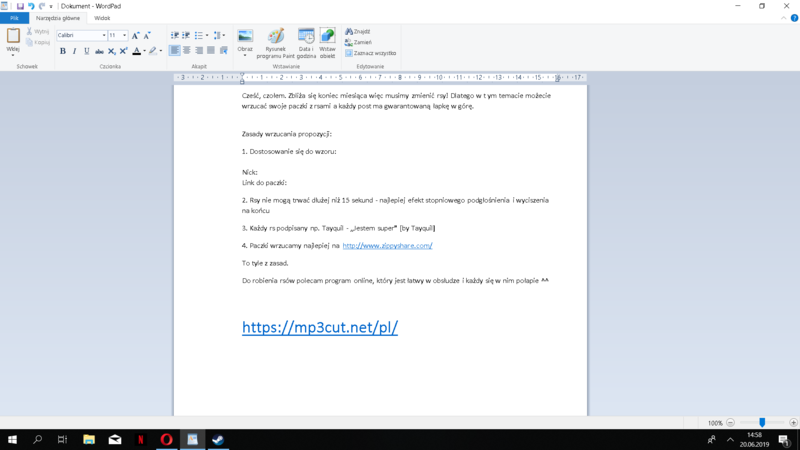Apply the black text color swatch
Screen dimensions: 800x450
(136, 51)
